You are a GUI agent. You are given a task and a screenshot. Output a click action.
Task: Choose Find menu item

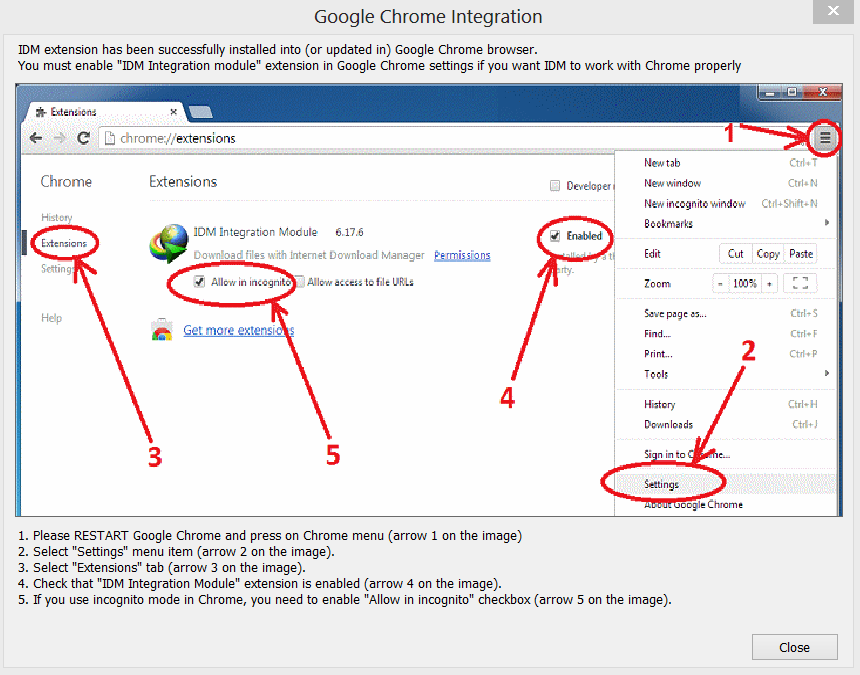tap(724, 334)
